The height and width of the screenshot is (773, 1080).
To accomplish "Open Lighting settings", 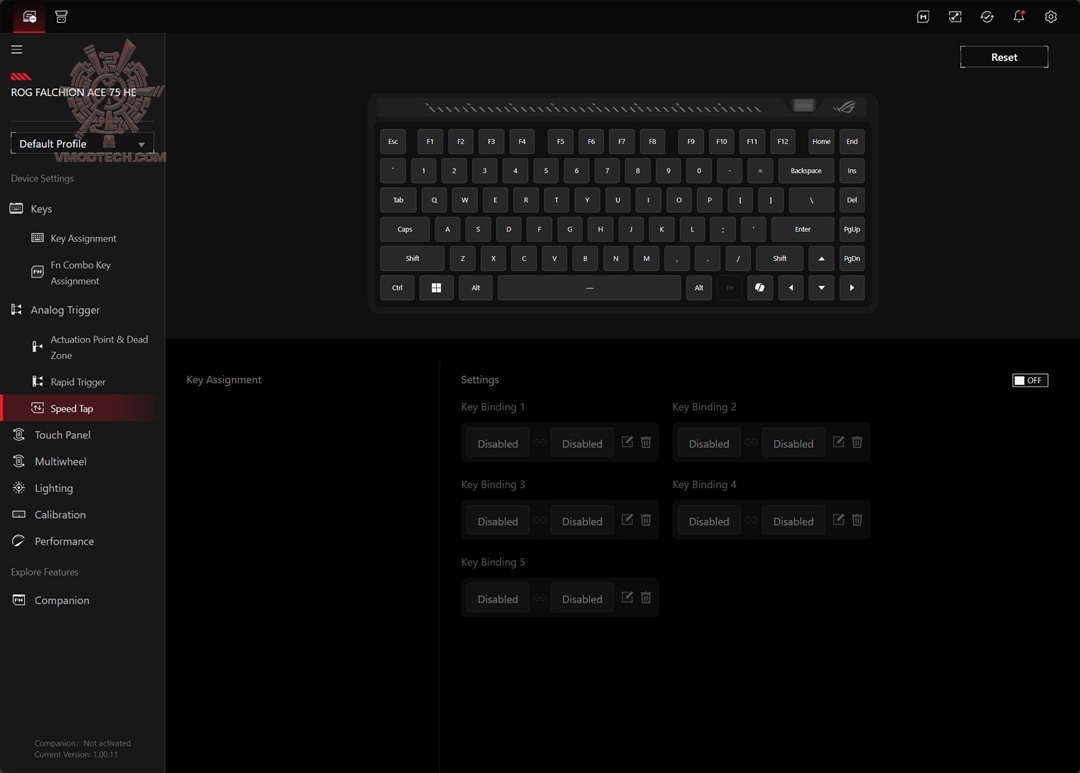I will [53, 488].
